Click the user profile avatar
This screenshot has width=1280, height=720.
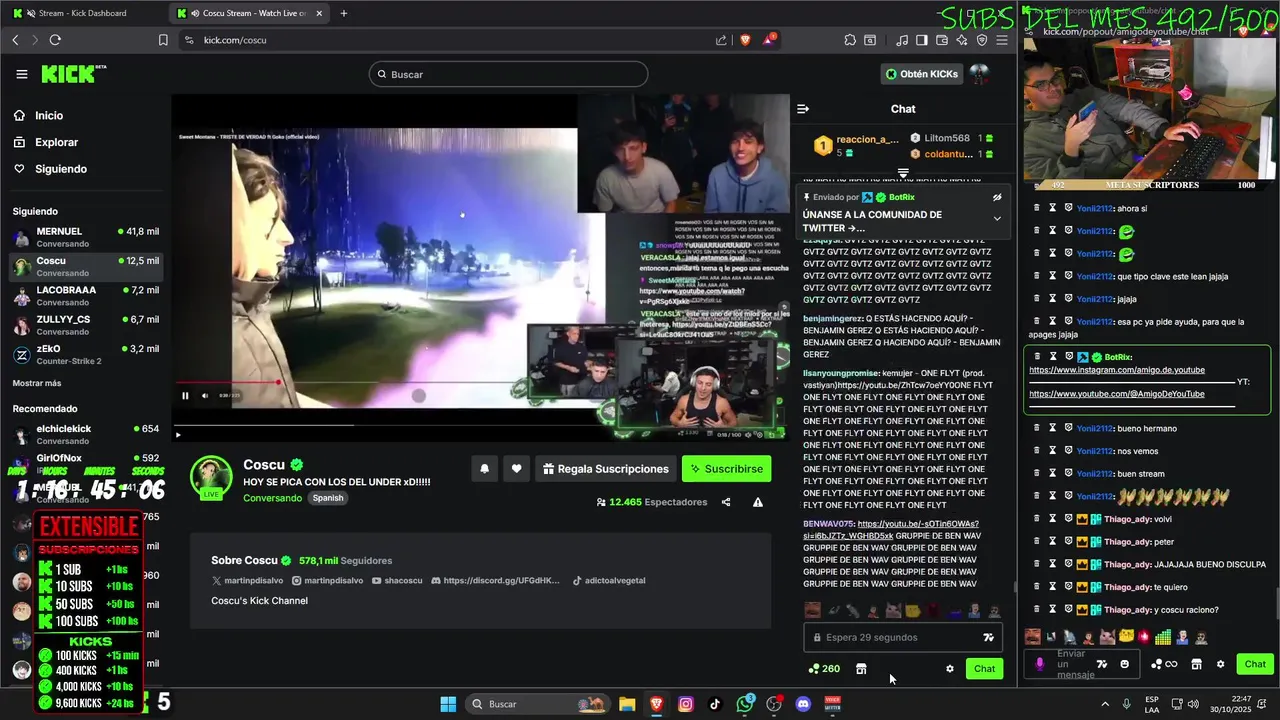coord(979,74)
